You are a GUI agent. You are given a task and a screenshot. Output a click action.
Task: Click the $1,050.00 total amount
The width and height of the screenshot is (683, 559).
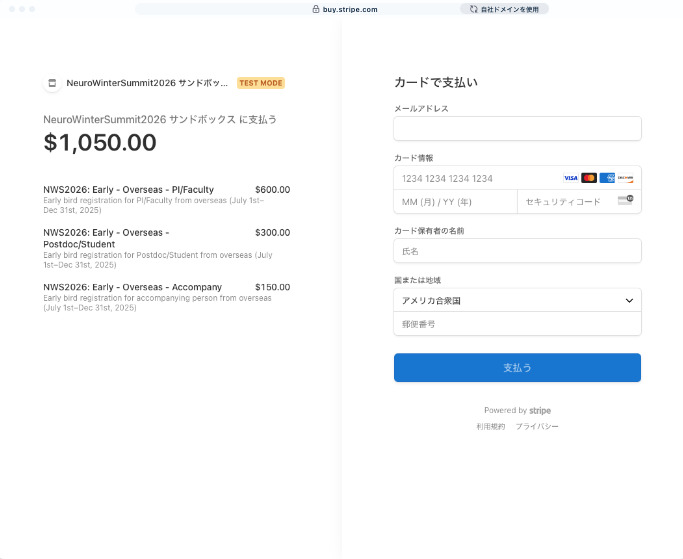point(100,142)
